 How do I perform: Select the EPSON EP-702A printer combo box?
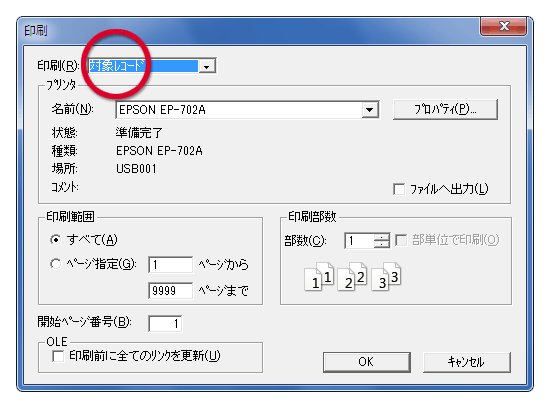click(247, 110)
